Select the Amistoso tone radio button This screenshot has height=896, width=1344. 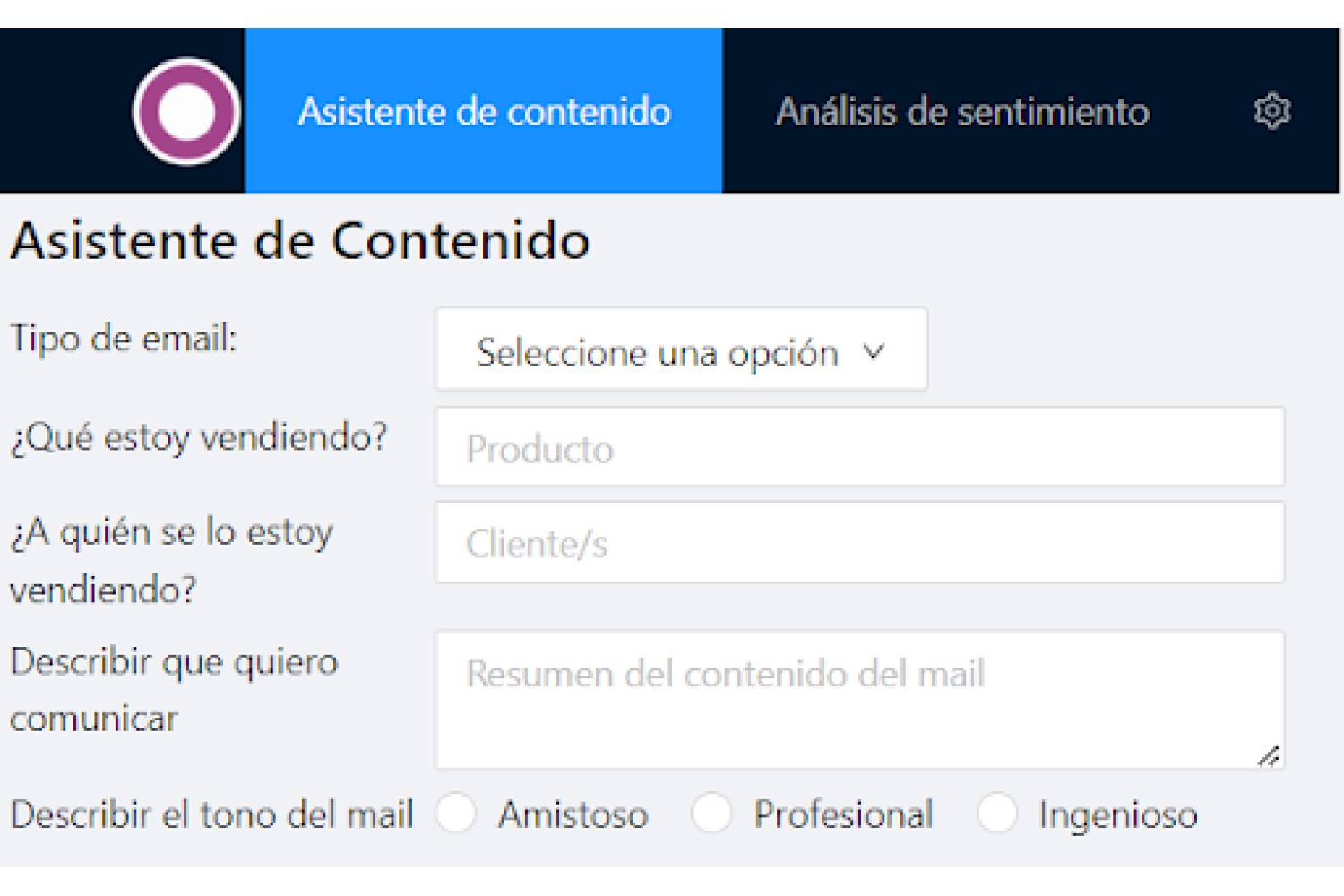click(x=456, y=813)
